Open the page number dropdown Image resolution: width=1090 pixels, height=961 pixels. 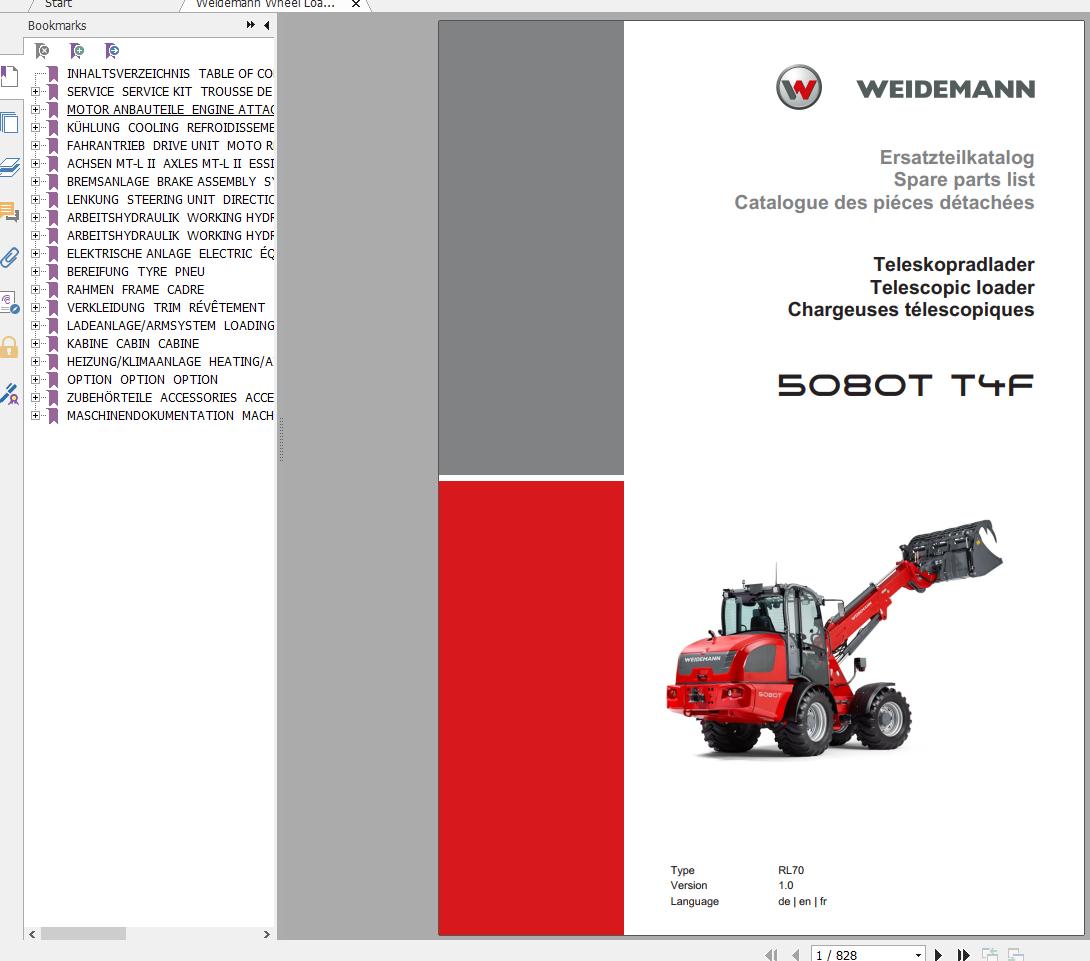[919, 955]
